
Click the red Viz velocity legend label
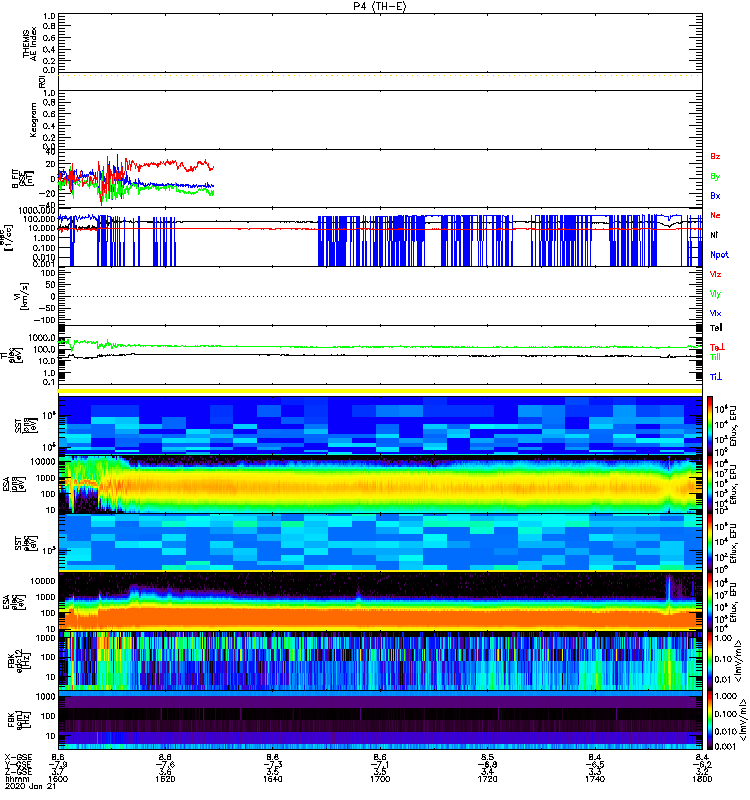pos(715,274)
